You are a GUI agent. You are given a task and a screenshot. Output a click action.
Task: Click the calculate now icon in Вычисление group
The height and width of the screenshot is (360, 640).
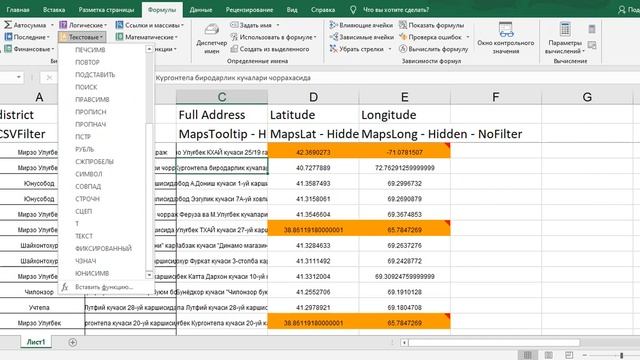592,29
